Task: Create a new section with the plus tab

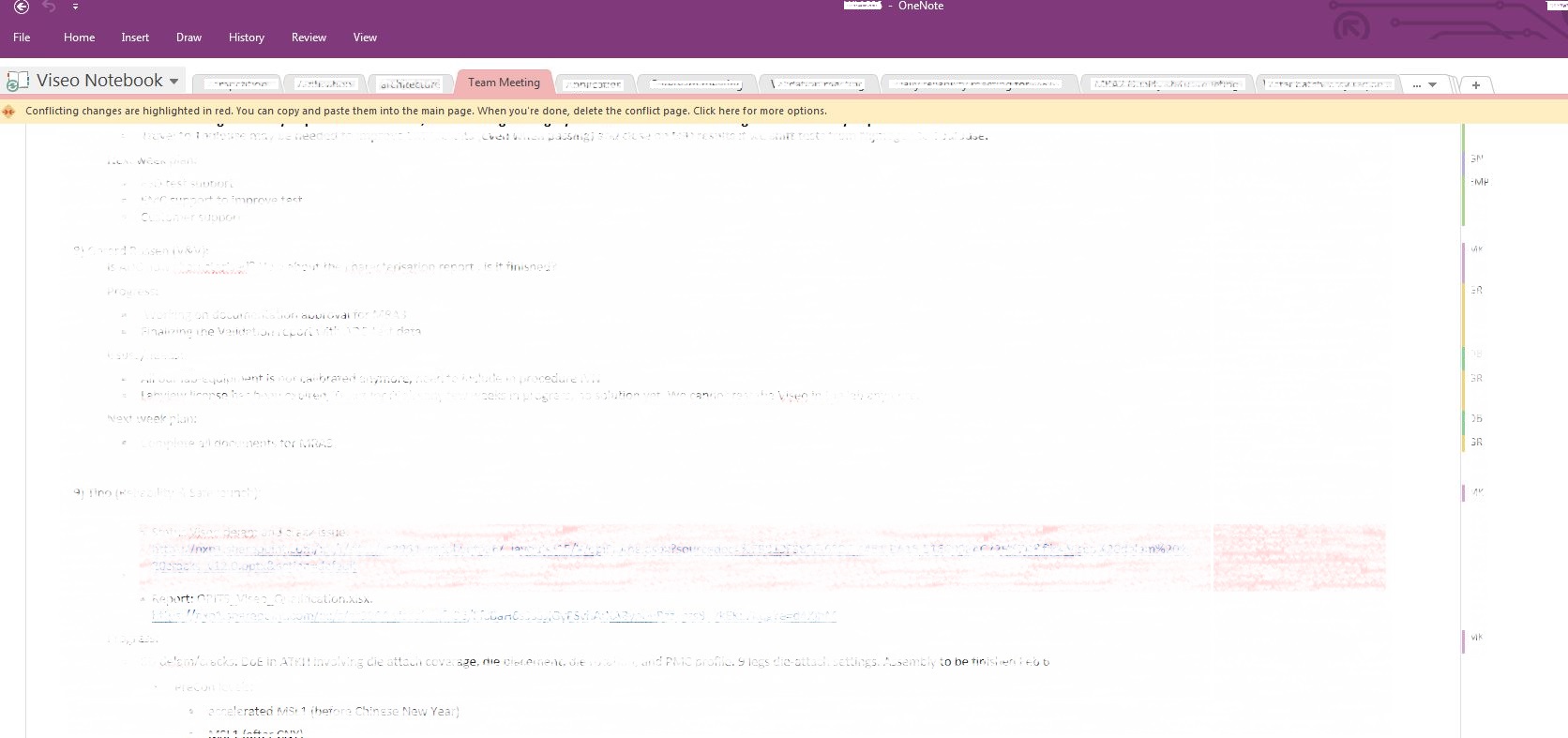Action: (x=1476, y=84)
